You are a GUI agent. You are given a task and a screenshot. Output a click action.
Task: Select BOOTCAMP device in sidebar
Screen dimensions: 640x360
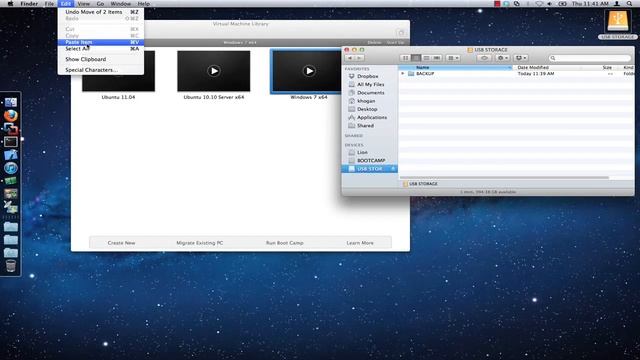(x=371, y=160)
